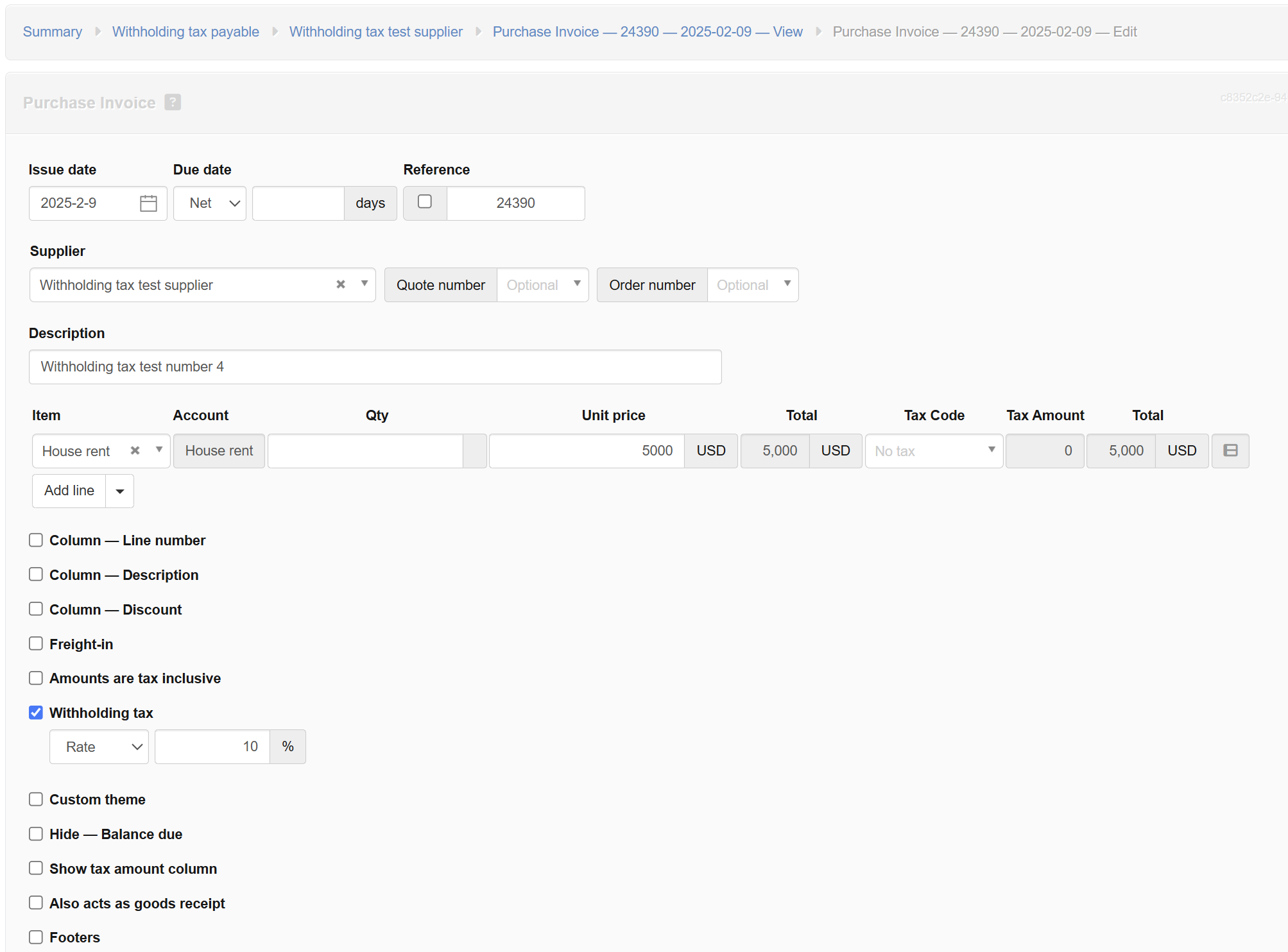Screen dimensions: 1288x952
Task: Focus the Unit price field showing 5000
Action: [586, 451]
